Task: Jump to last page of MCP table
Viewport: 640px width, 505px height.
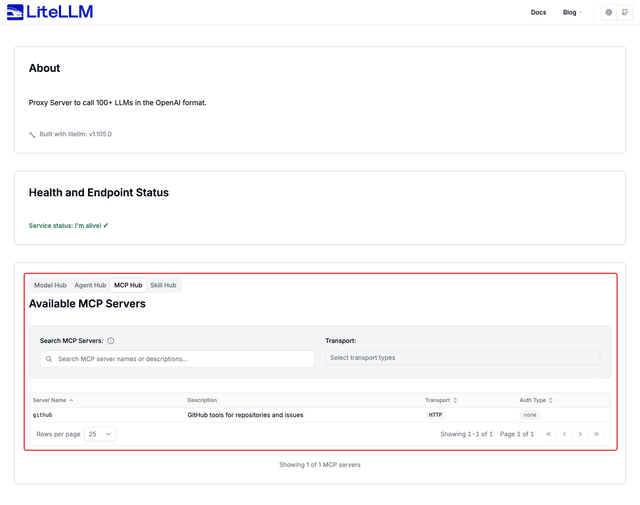Action: (596, 434)
